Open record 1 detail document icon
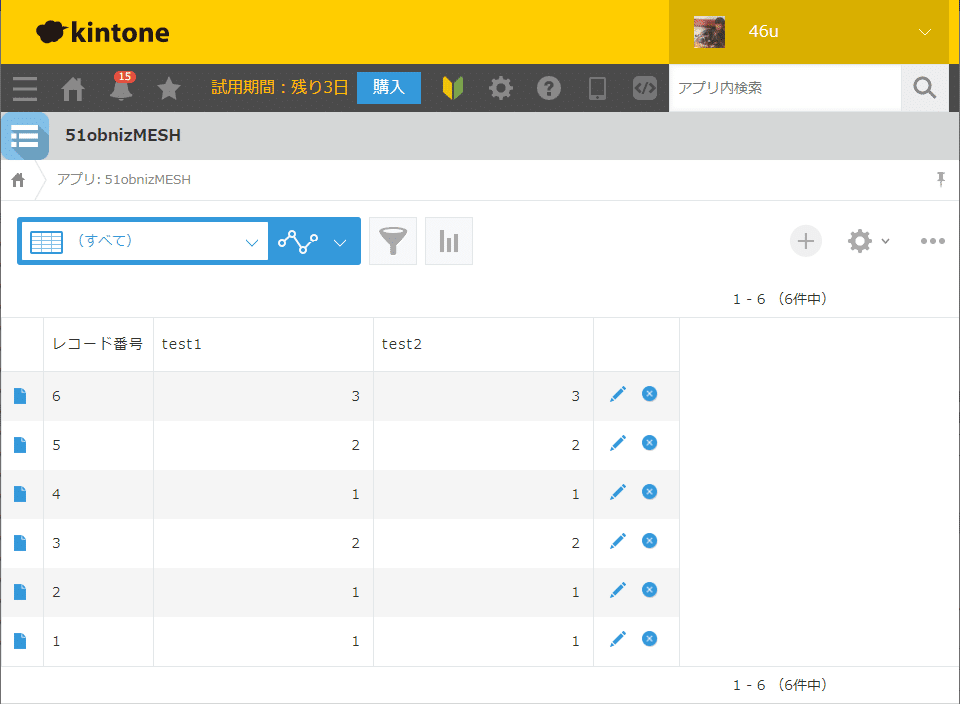The width and height of the screenshot is (960, 704). (20, 641)
